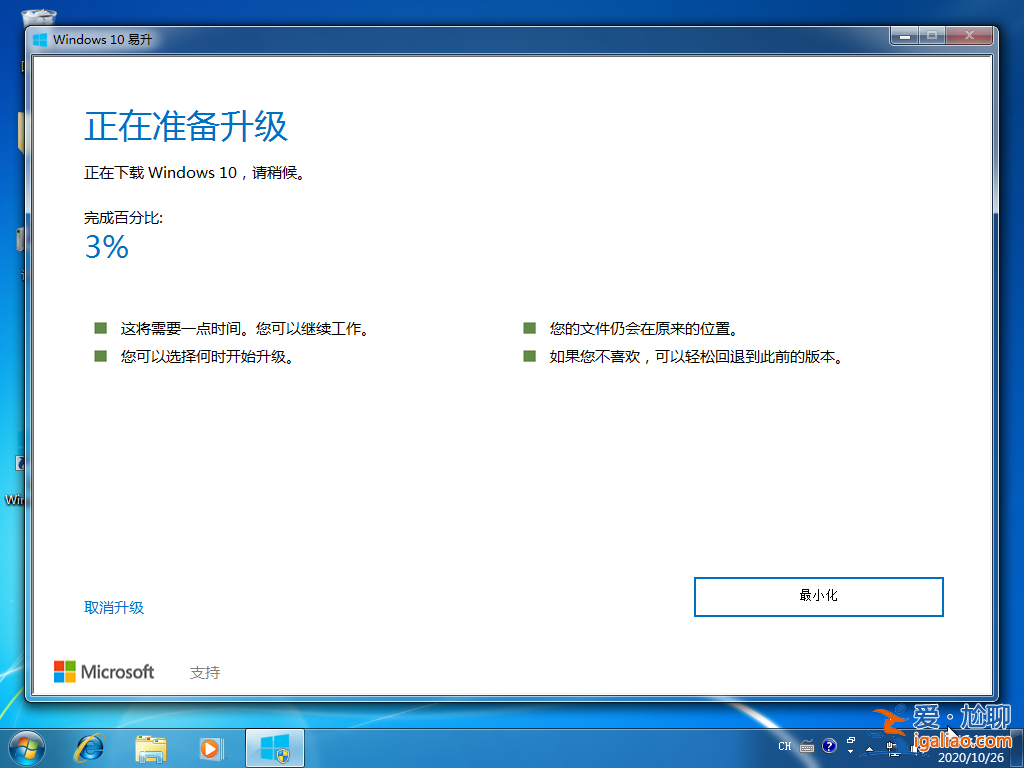1024x768 pixels.
Task: Click the green check beside 这将需要一点时间
Action: coord(100,327)
